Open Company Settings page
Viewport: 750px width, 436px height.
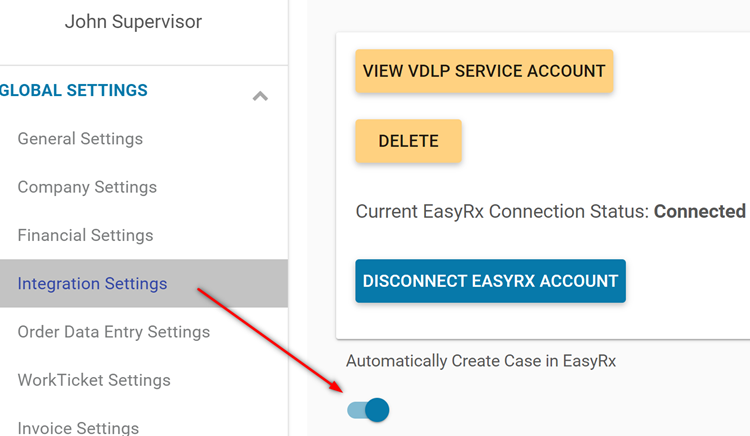click(x=87, y=187)
